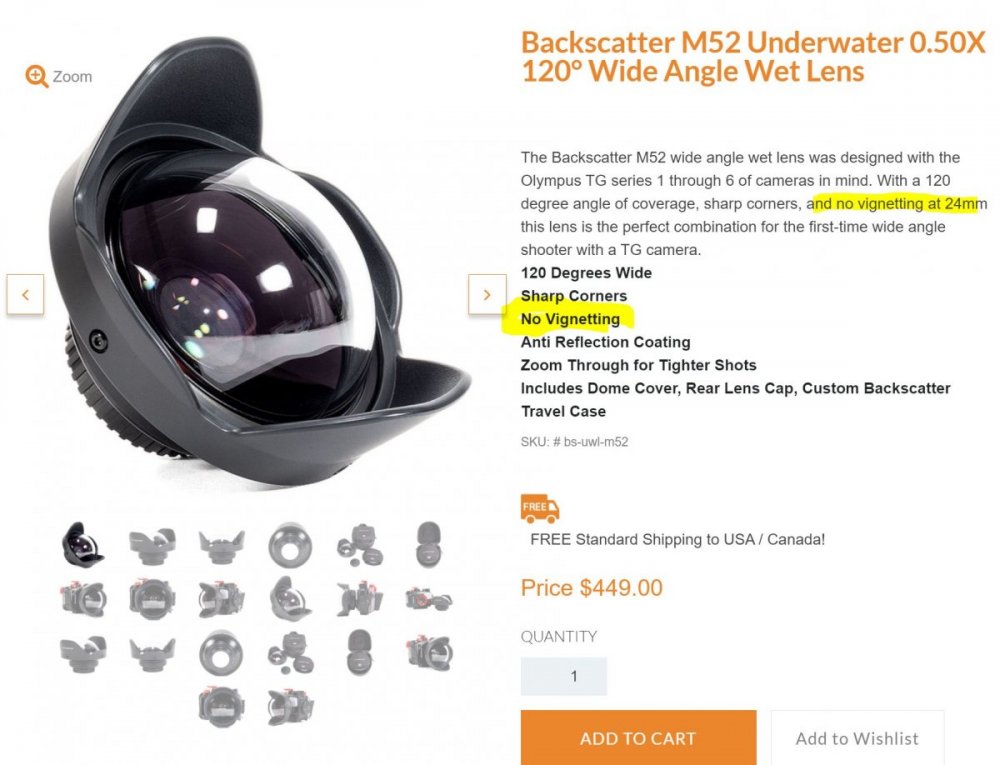Select the third-row front ring thumbnail

221,653
